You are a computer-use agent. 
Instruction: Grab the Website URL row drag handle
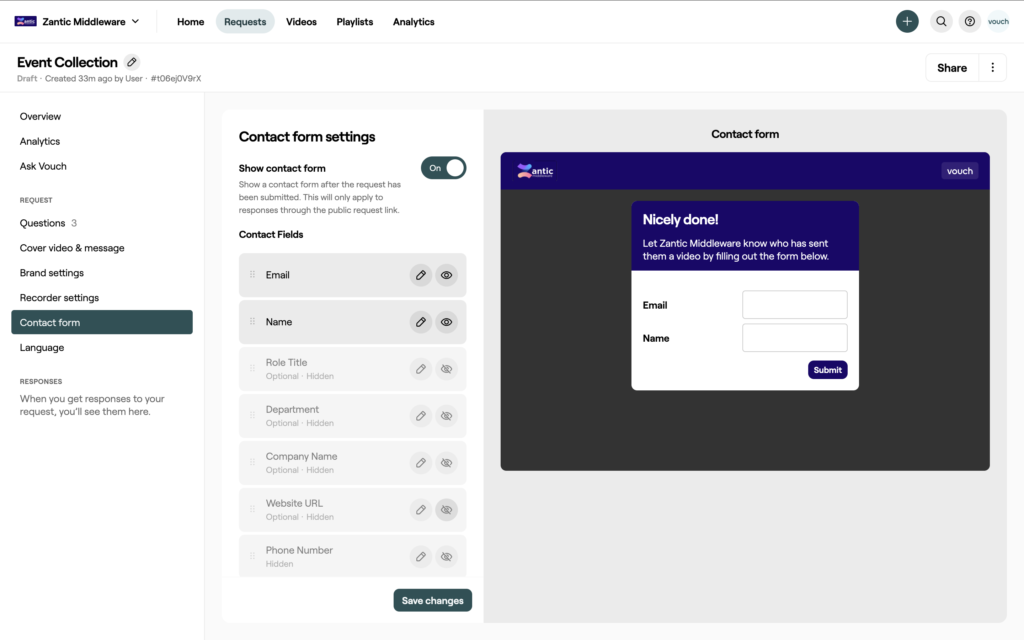coord(252,510)
